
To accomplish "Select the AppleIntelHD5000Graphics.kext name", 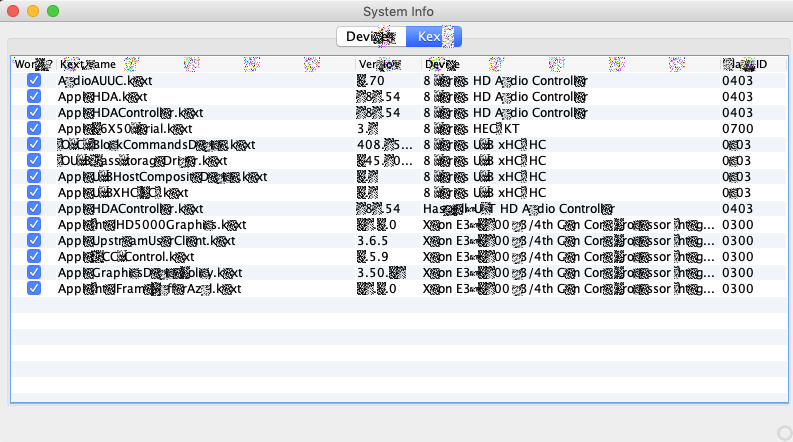I will (152, 225).
